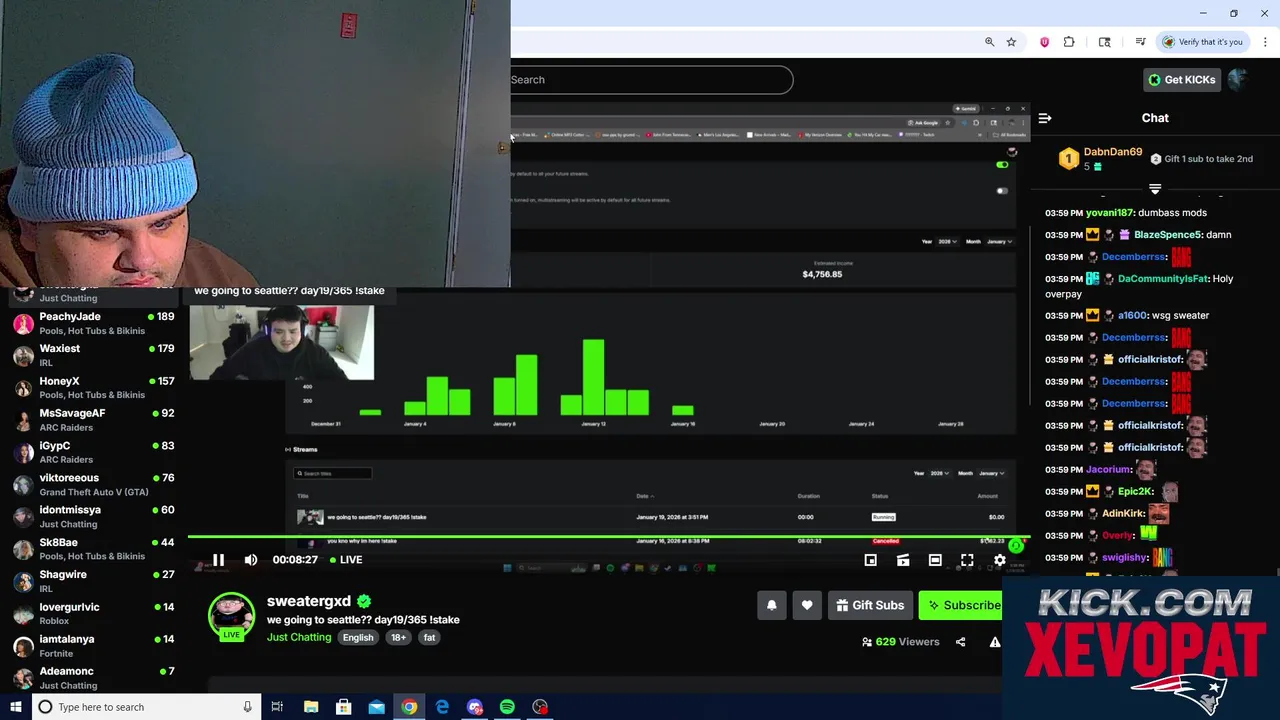Image resolution: width=1280 pixels, height=720 pixels.
Task: Open Waxiest IRL channel in sidebar
Action: 95,355
